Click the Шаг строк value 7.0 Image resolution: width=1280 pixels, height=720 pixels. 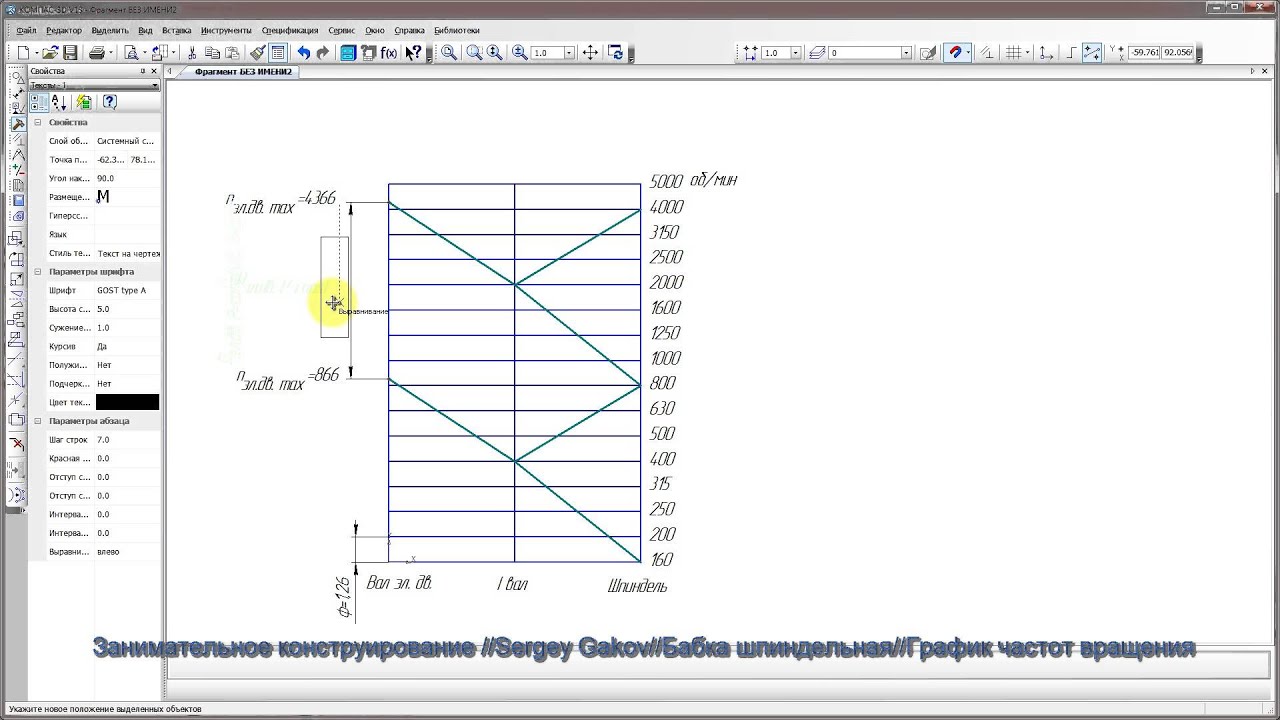tap(103, 440)
